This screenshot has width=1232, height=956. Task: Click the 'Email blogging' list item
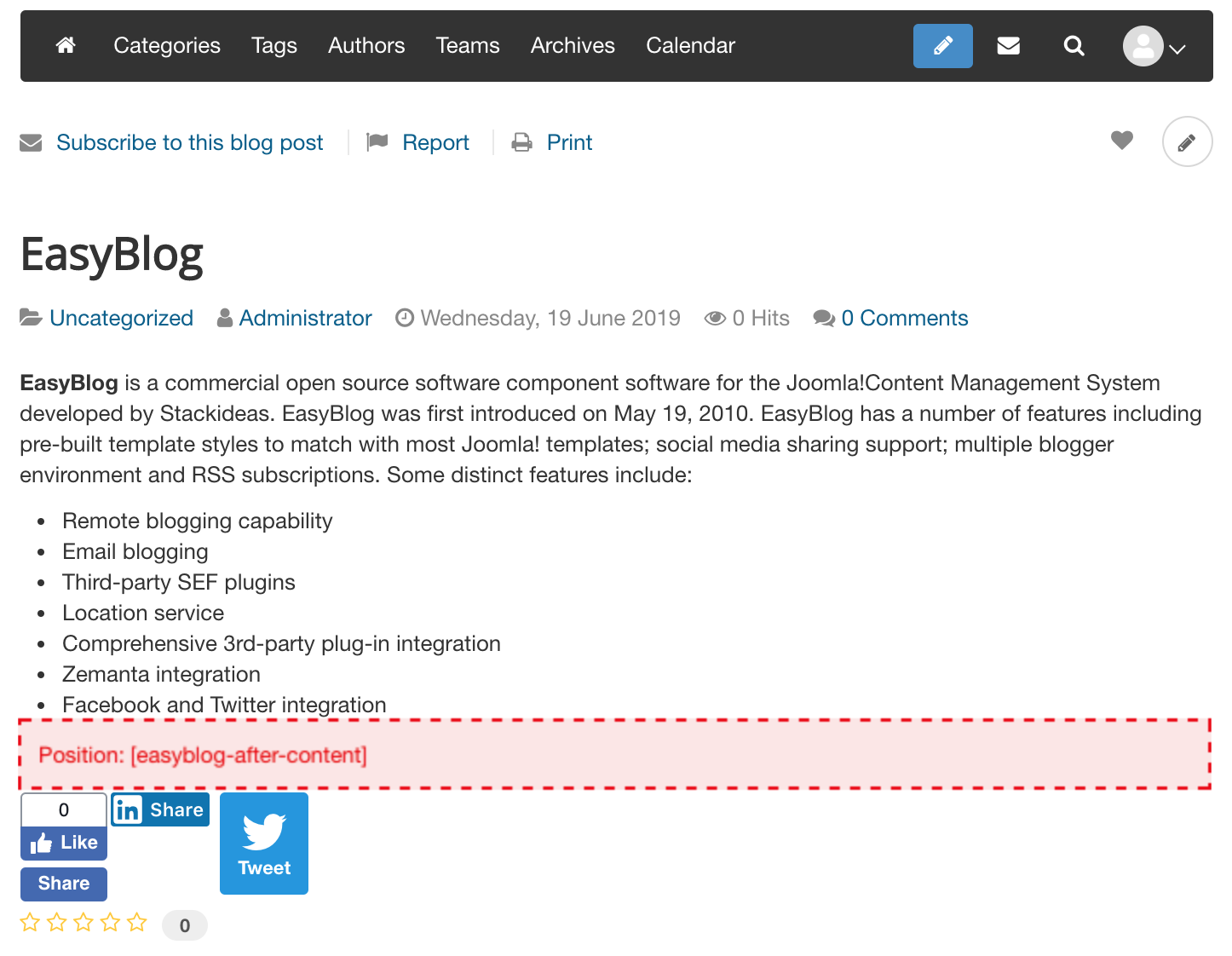(135, 551)
